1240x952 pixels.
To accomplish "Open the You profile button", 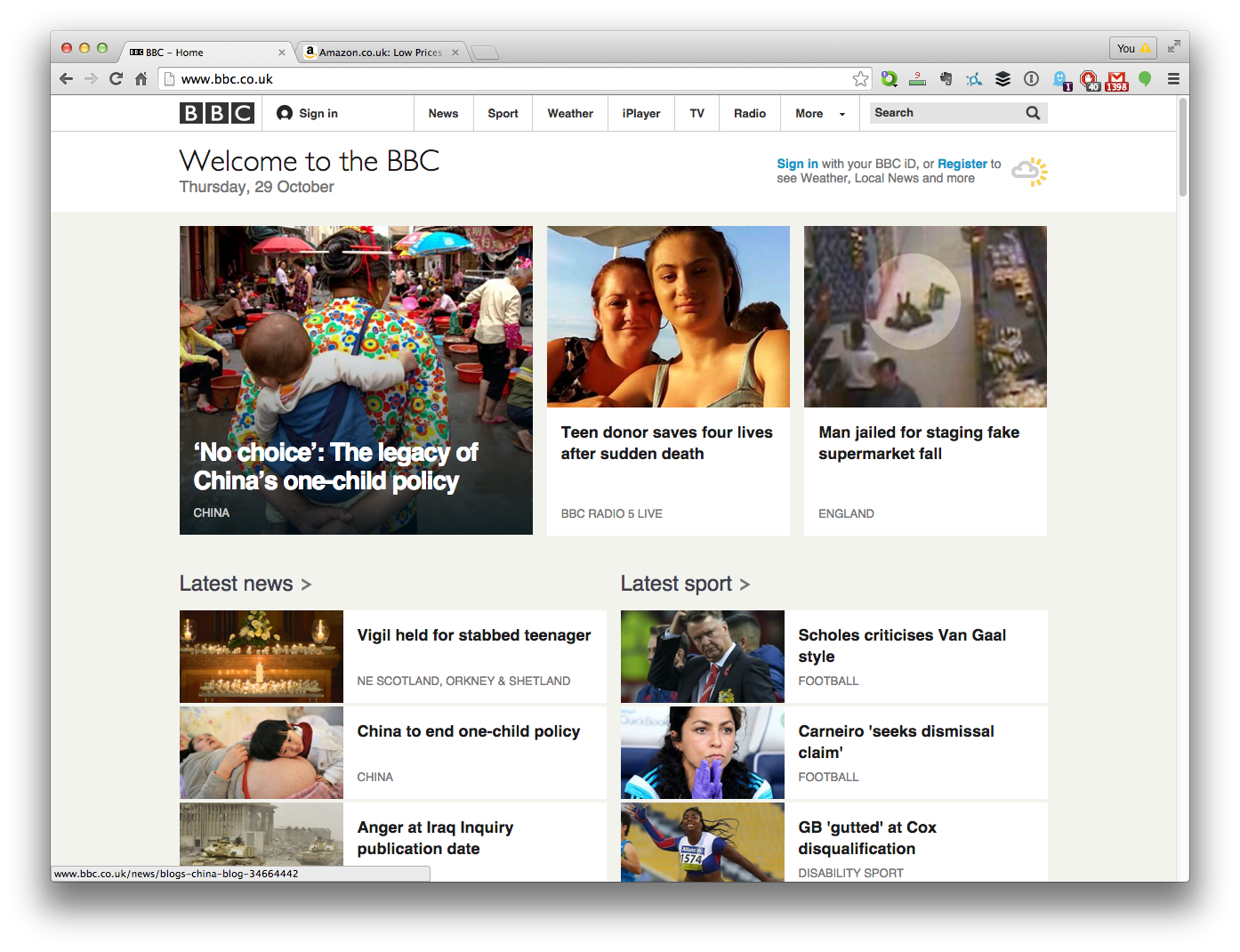I will 1133,48.
